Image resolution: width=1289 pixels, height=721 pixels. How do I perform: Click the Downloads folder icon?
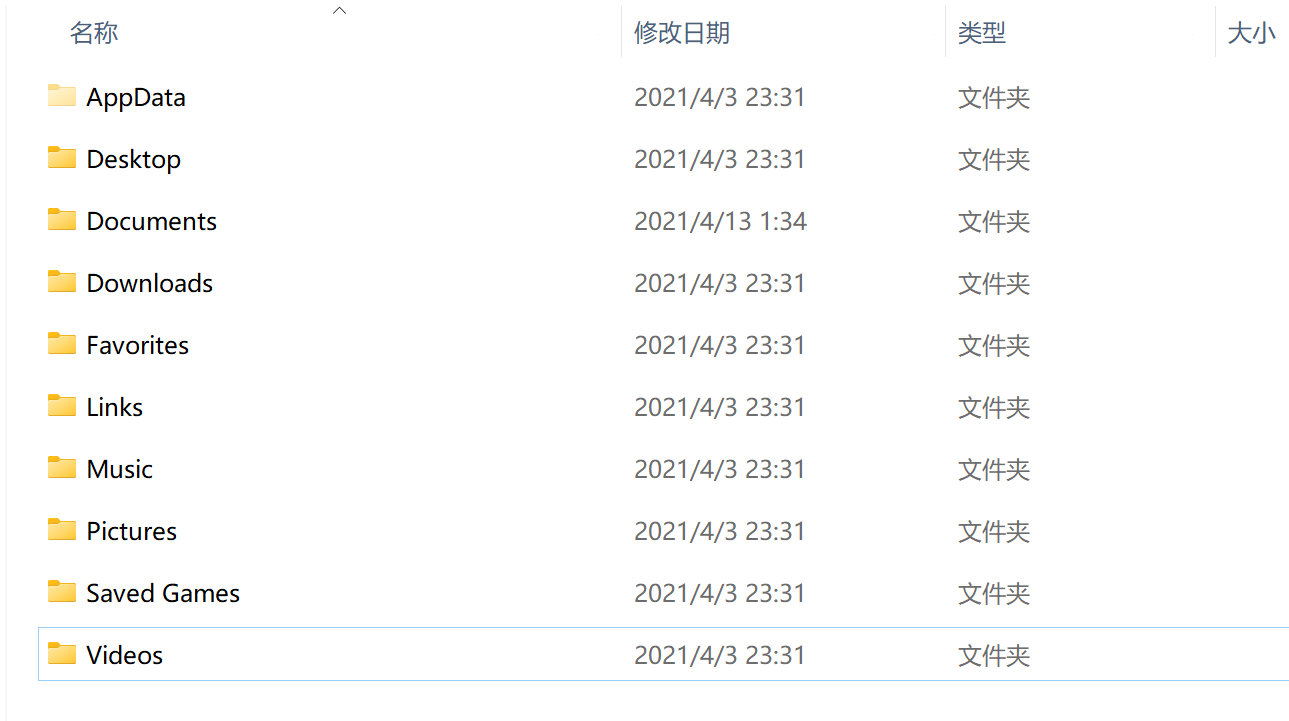62,282
